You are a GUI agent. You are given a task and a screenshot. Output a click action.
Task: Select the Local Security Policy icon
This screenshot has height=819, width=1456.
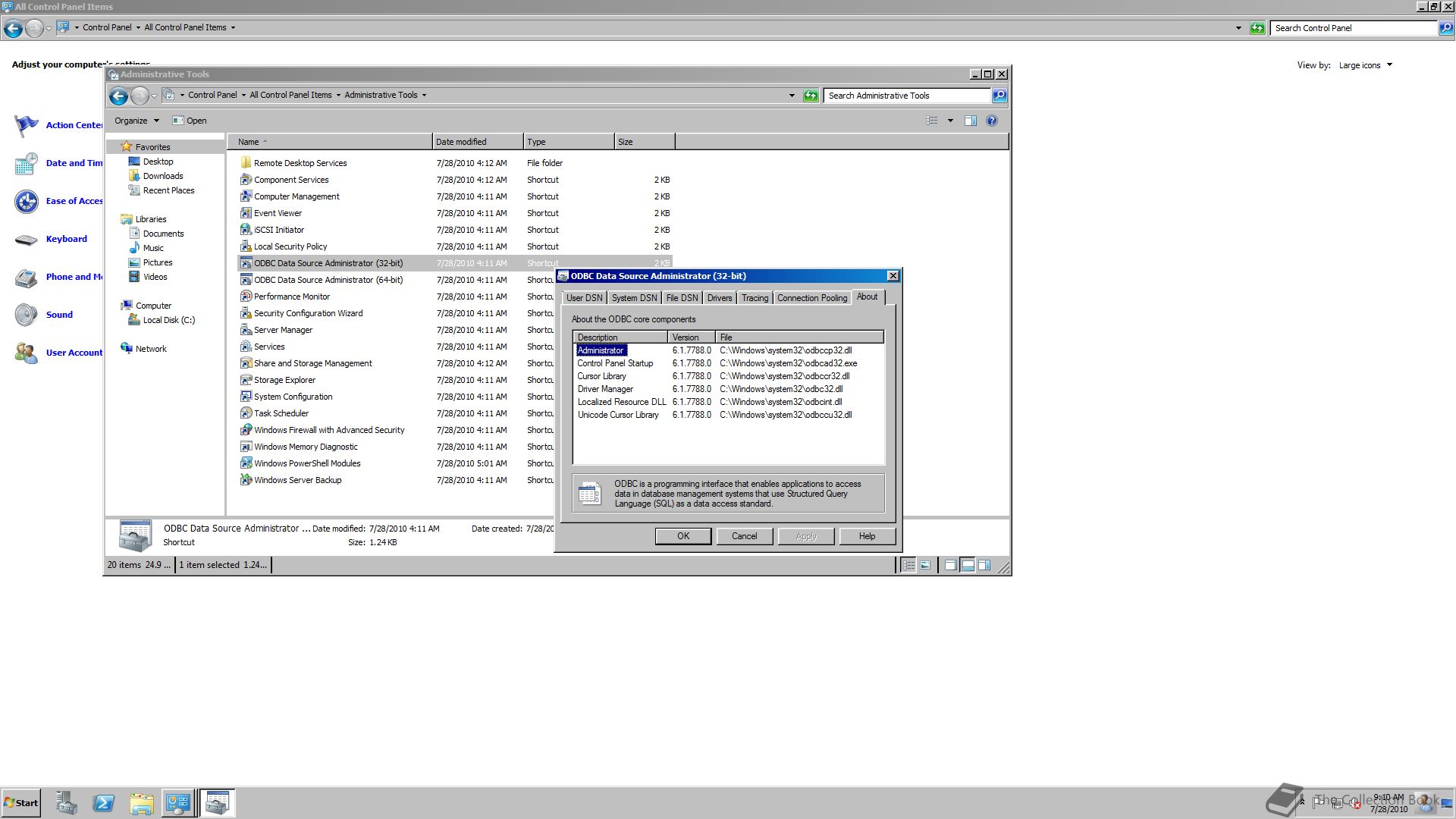click(x=246, y=246)
